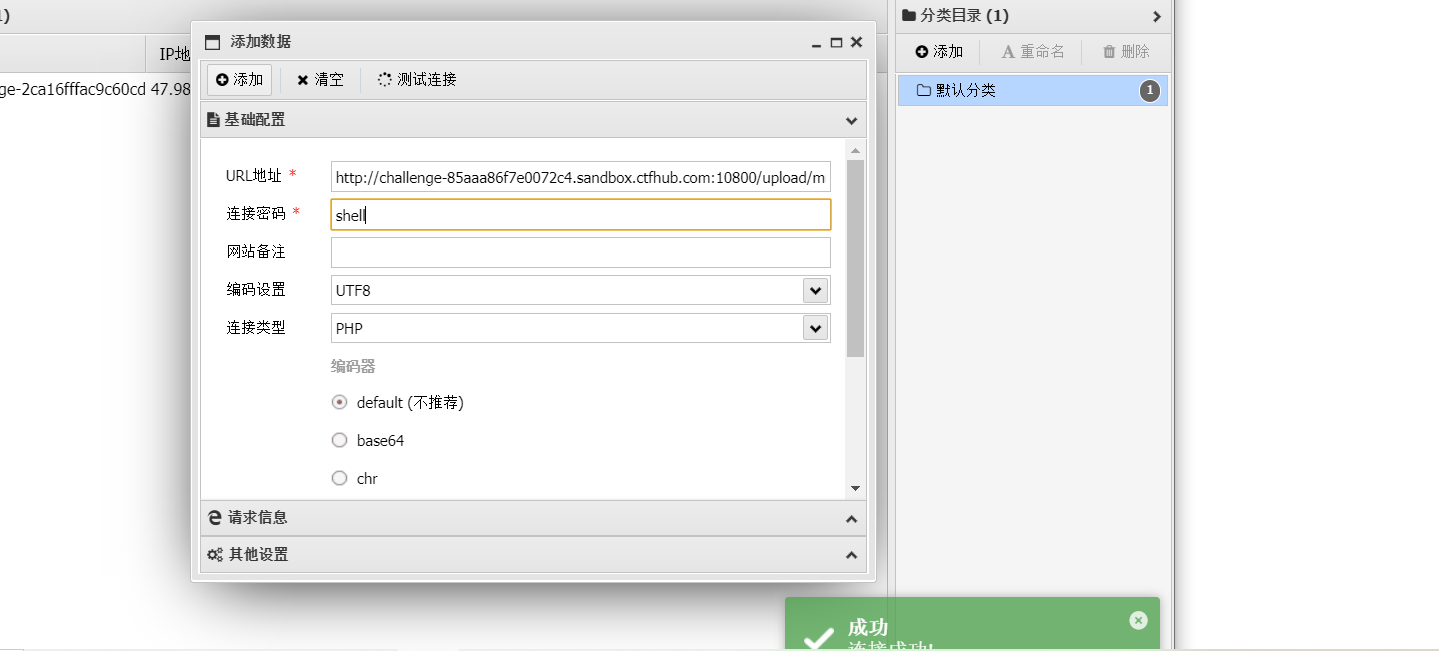Click 添加 in the 分类目录 panel

coord(939,52)
